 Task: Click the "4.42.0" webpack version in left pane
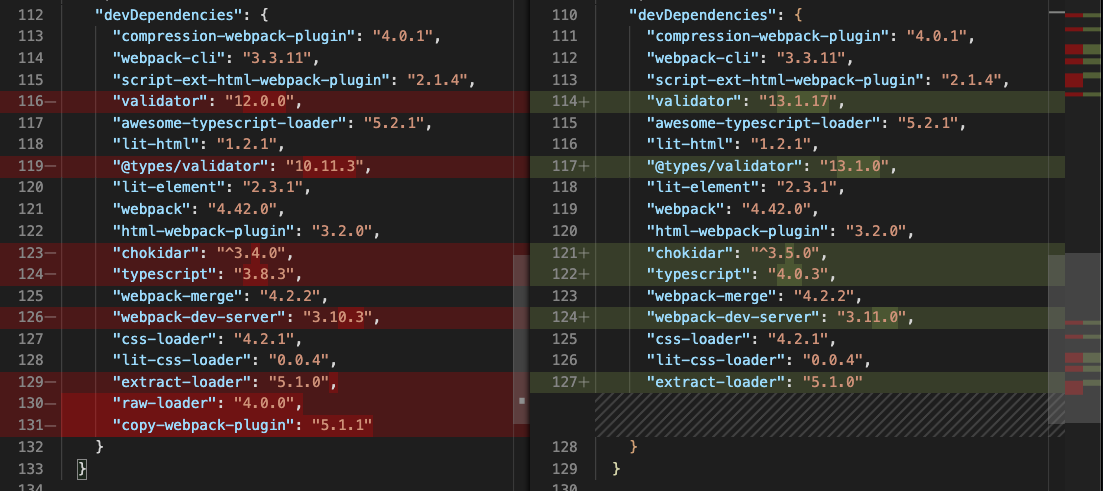pyautogui.click(x=243, y=210)
